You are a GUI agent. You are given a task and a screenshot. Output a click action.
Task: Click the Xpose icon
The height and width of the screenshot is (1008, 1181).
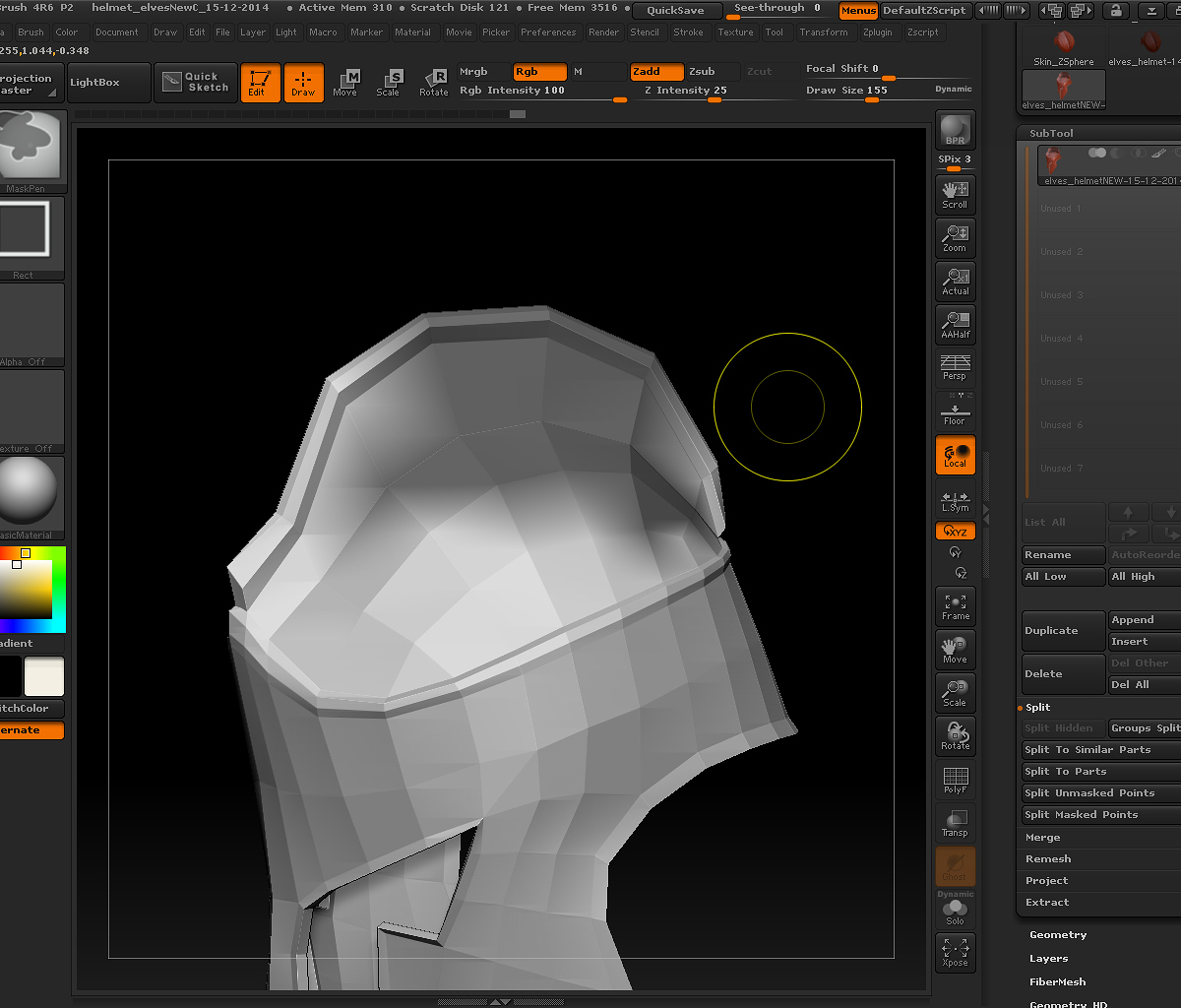[955, 953]
